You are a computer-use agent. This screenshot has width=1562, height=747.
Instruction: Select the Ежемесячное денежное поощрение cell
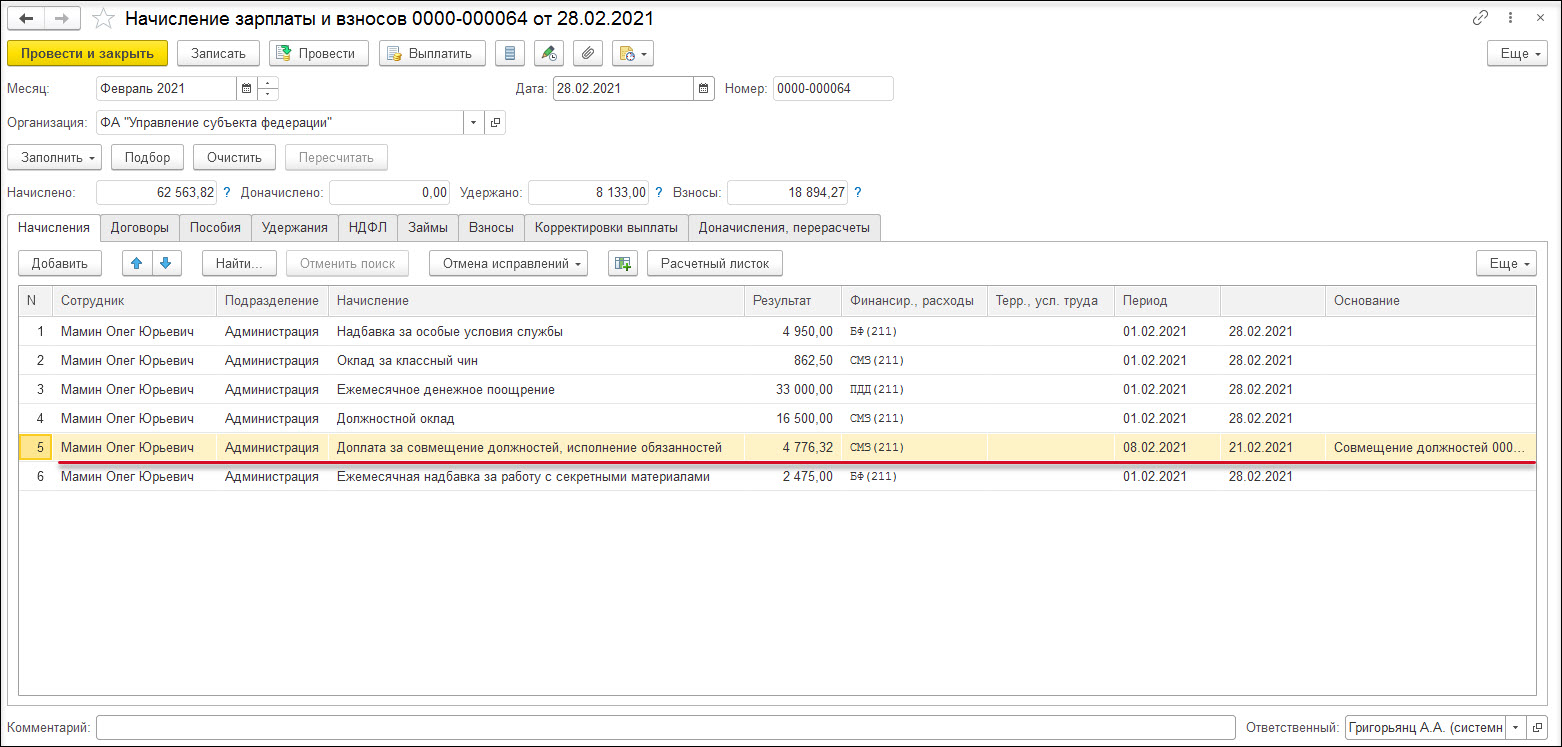click(x=536, y=389)
